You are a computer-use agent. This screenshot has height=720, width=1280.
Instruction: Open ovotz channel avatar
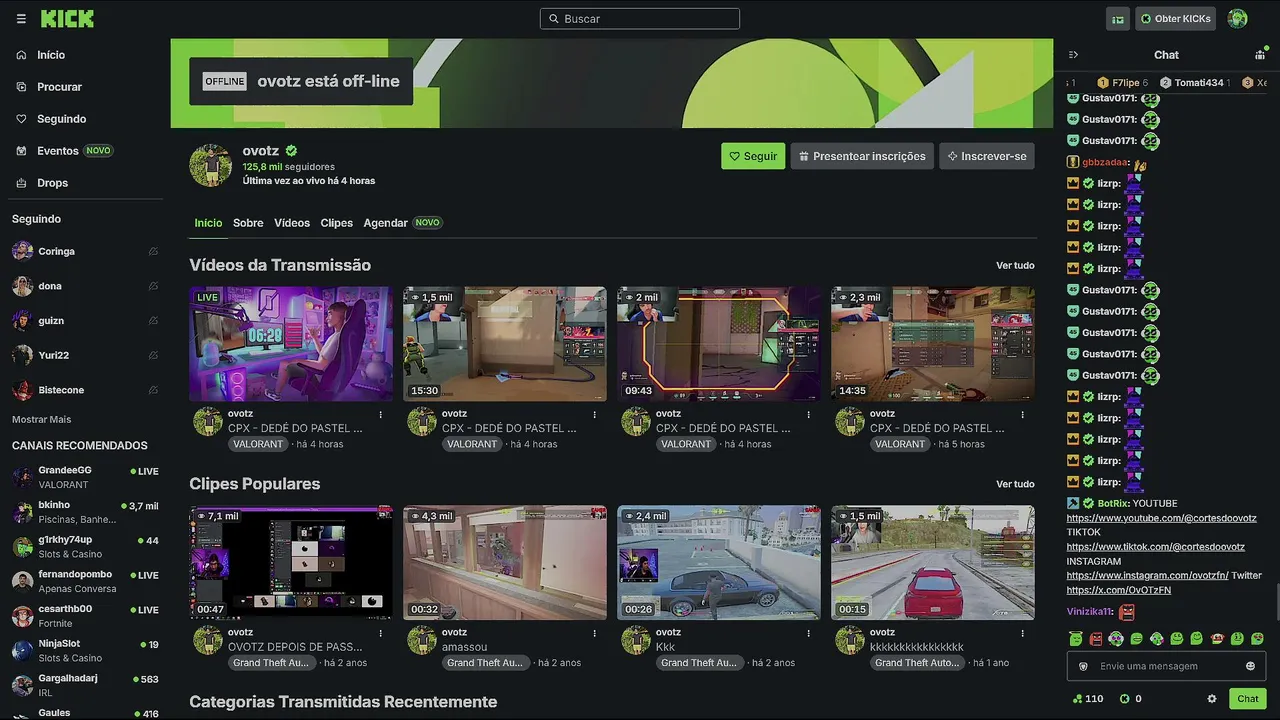(211, 165)
